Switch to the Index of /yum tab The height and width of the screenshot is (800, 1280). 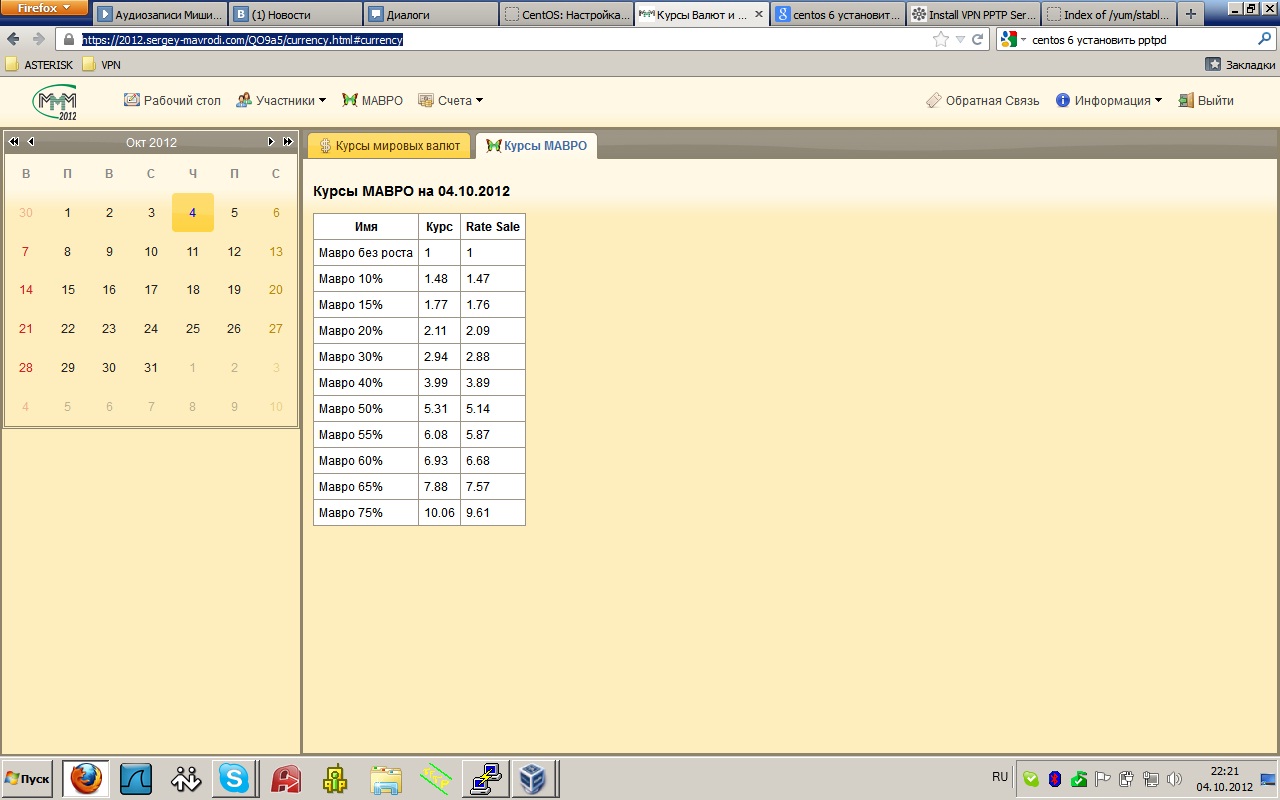(1108, 15)
